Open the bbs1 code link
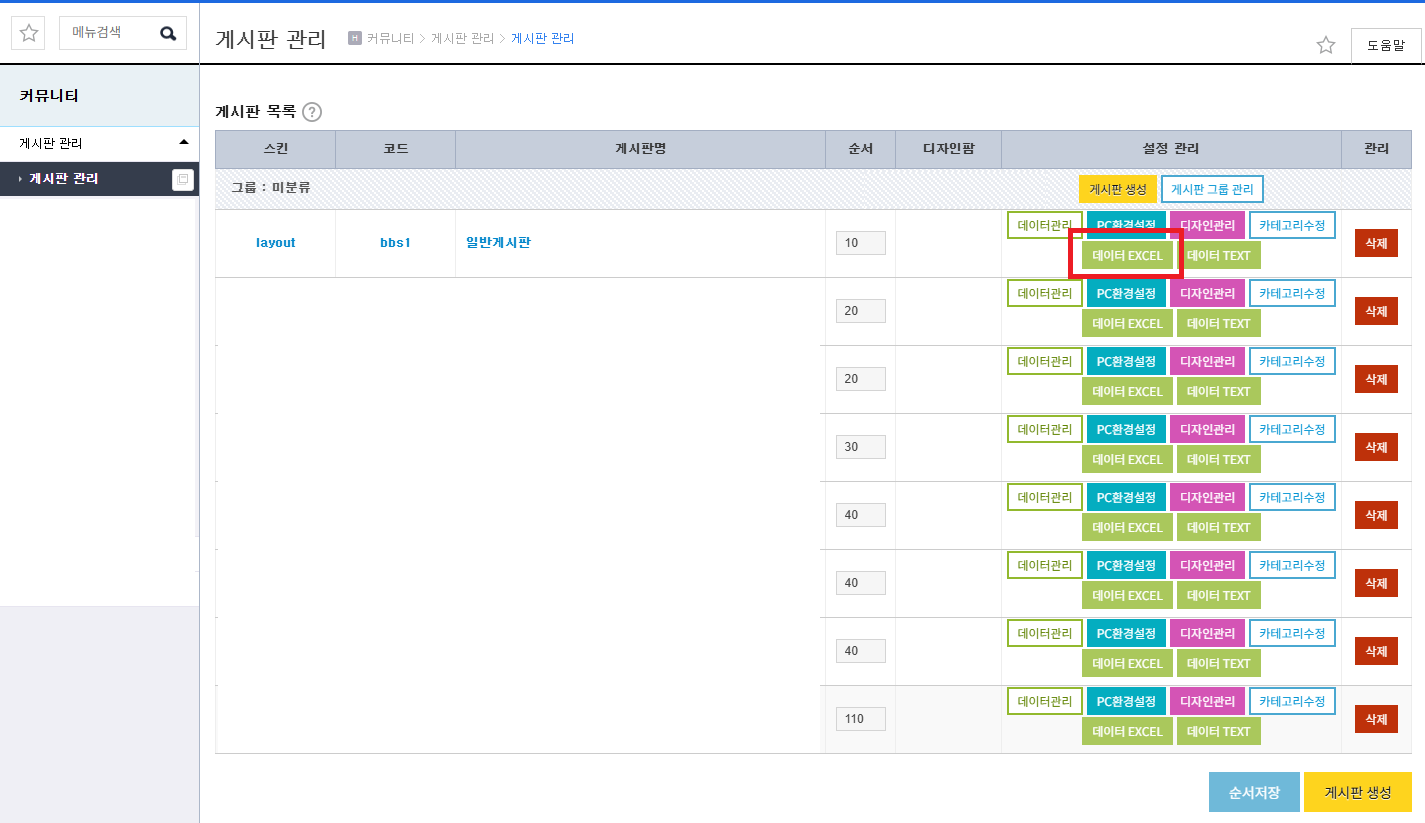This screenshot has width=1425, height=823. 395,243
